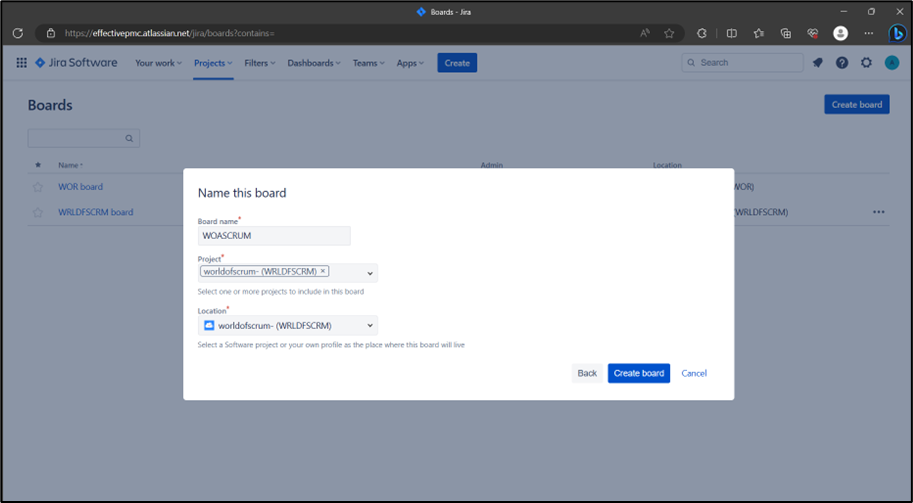Star the WRLDFSCRM board
The width and height of the screenshot is (913, 503).
click(38, 212)
